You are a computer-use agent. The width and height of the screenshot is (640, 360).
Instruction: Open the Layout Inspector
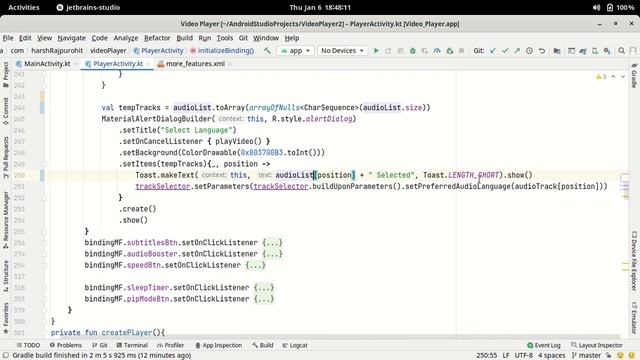[x=596, y=345]
